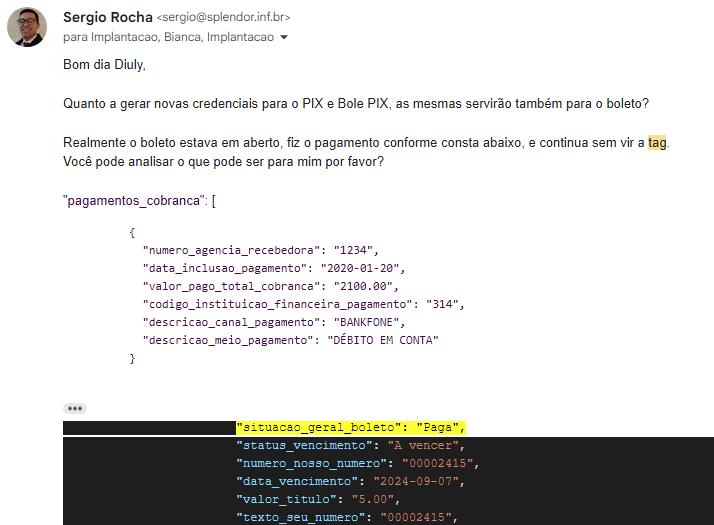Click highlighted line 'situacao_geral_boleto": "Paga"'
The height and width of the screenshot is (525, 714).
coord(351,428)
